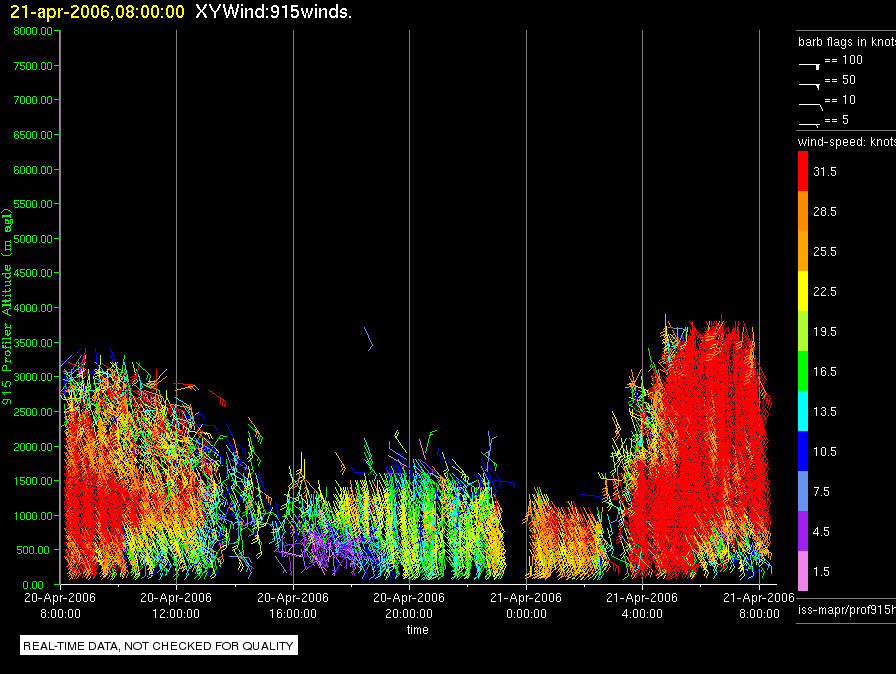Click the 8000.00 altitude axis label

coord(33,31)
